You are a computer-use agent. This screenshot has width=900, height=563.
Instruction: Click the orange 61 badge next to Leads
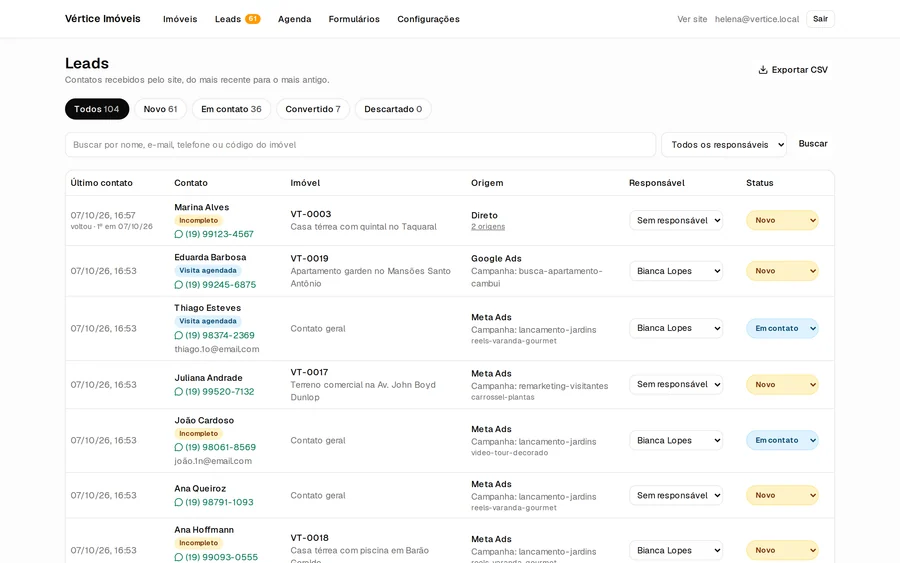pos(253,19)
